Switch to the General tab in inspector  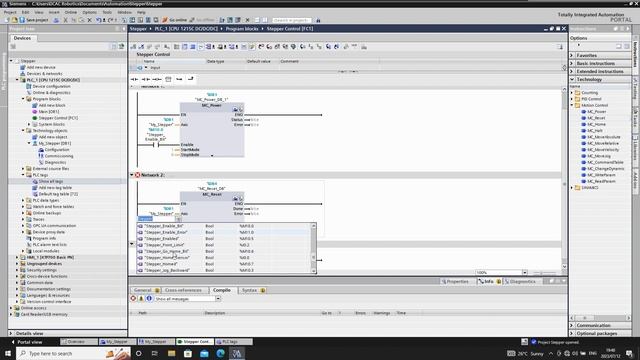(145, 290)
